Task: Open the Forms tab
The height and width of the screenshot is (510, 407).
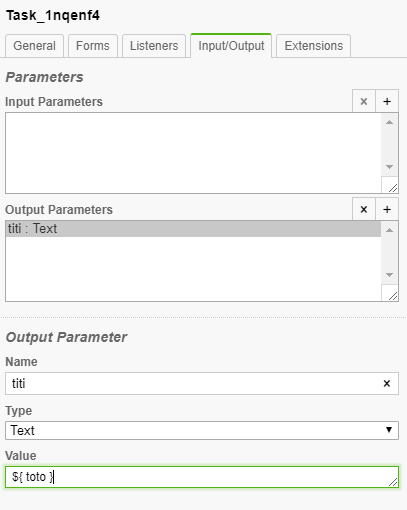Action: (x=93, y=46)
